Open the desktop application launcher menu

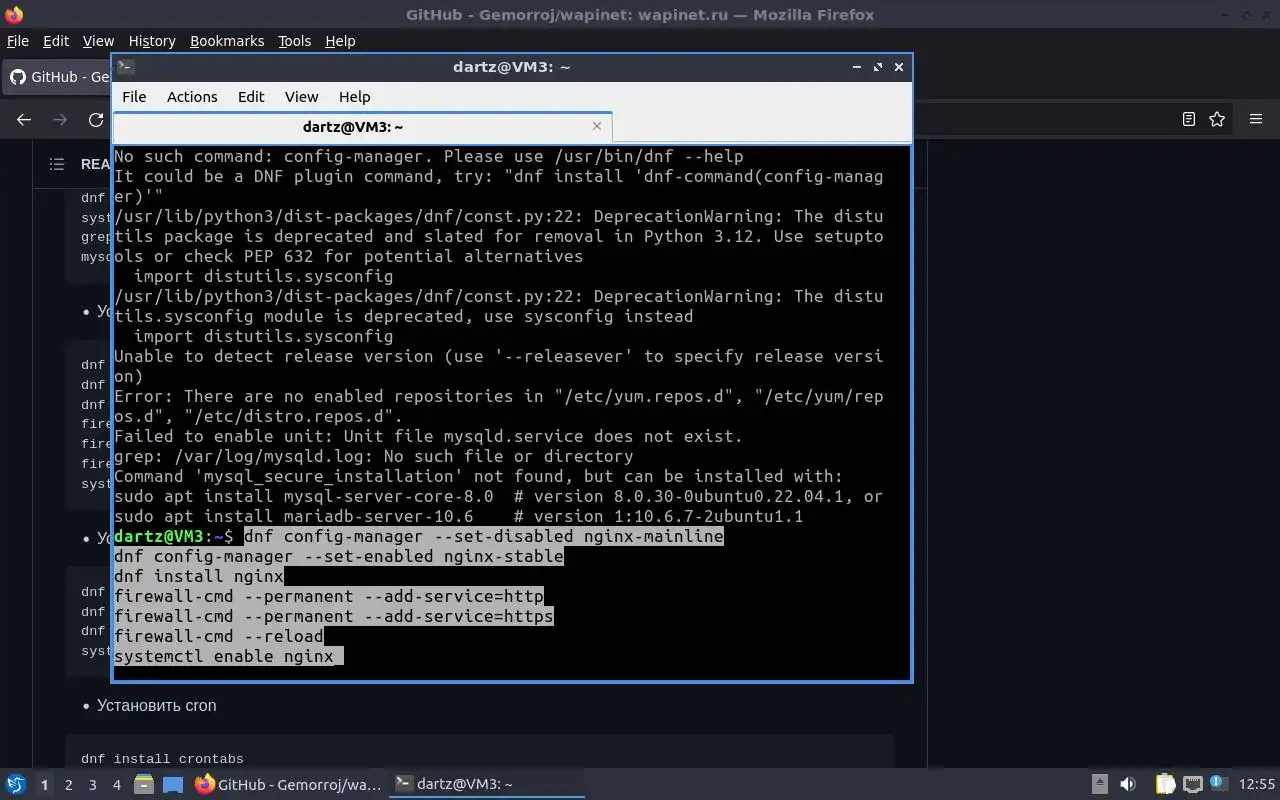[x=15, y=784]
